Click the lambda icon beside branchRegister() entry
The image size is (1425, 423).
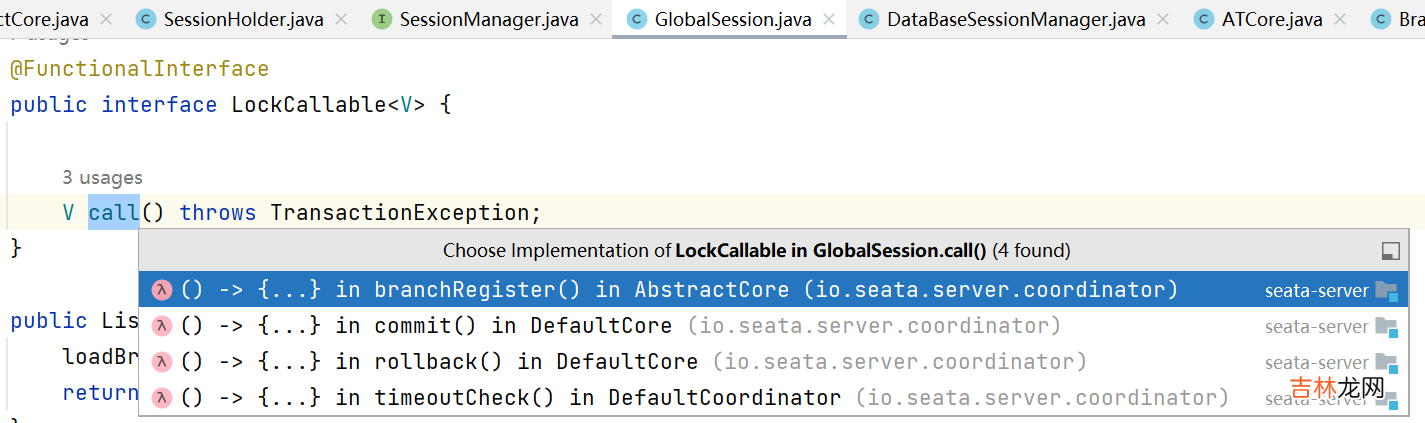[161, 291]
